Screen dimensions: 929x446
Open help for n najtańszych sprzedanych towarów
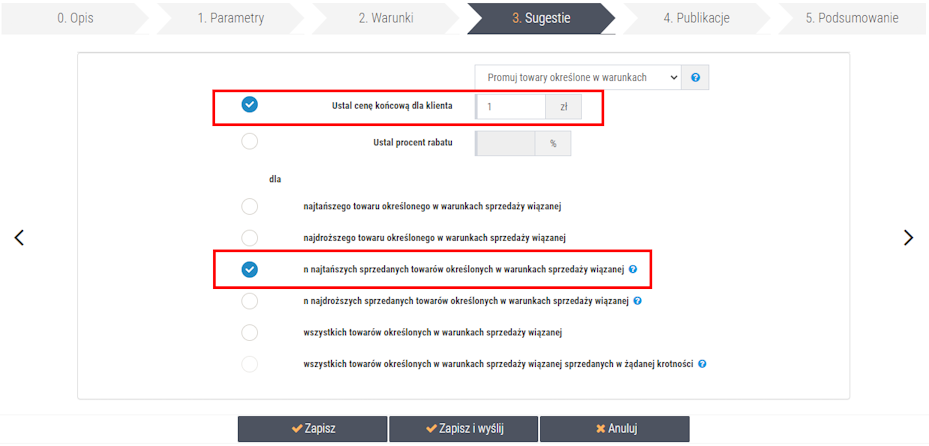tap(633, 269)
